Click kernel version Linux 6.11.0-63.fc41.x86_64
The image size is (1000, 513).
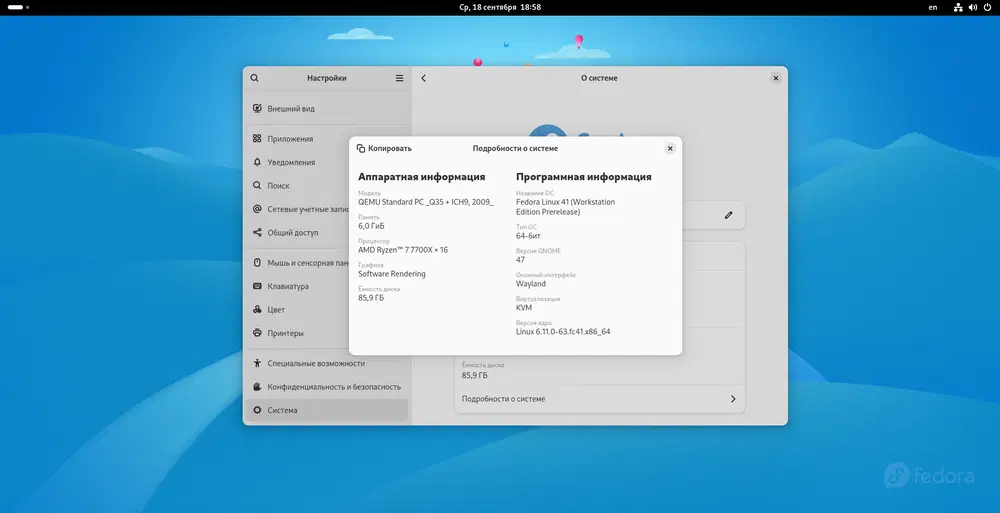(x=563, y=332)
